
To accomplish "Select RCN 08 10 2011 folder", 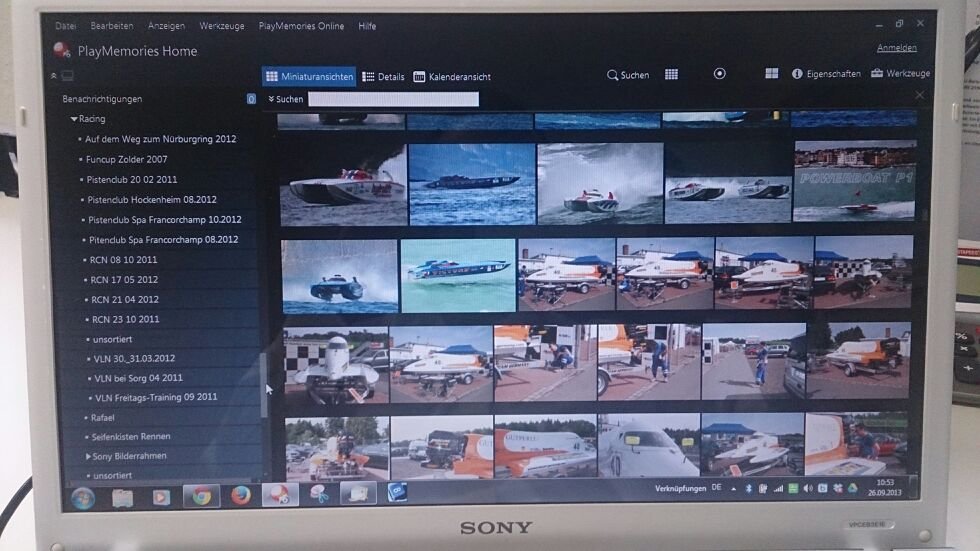I will [x=124, y=259].
